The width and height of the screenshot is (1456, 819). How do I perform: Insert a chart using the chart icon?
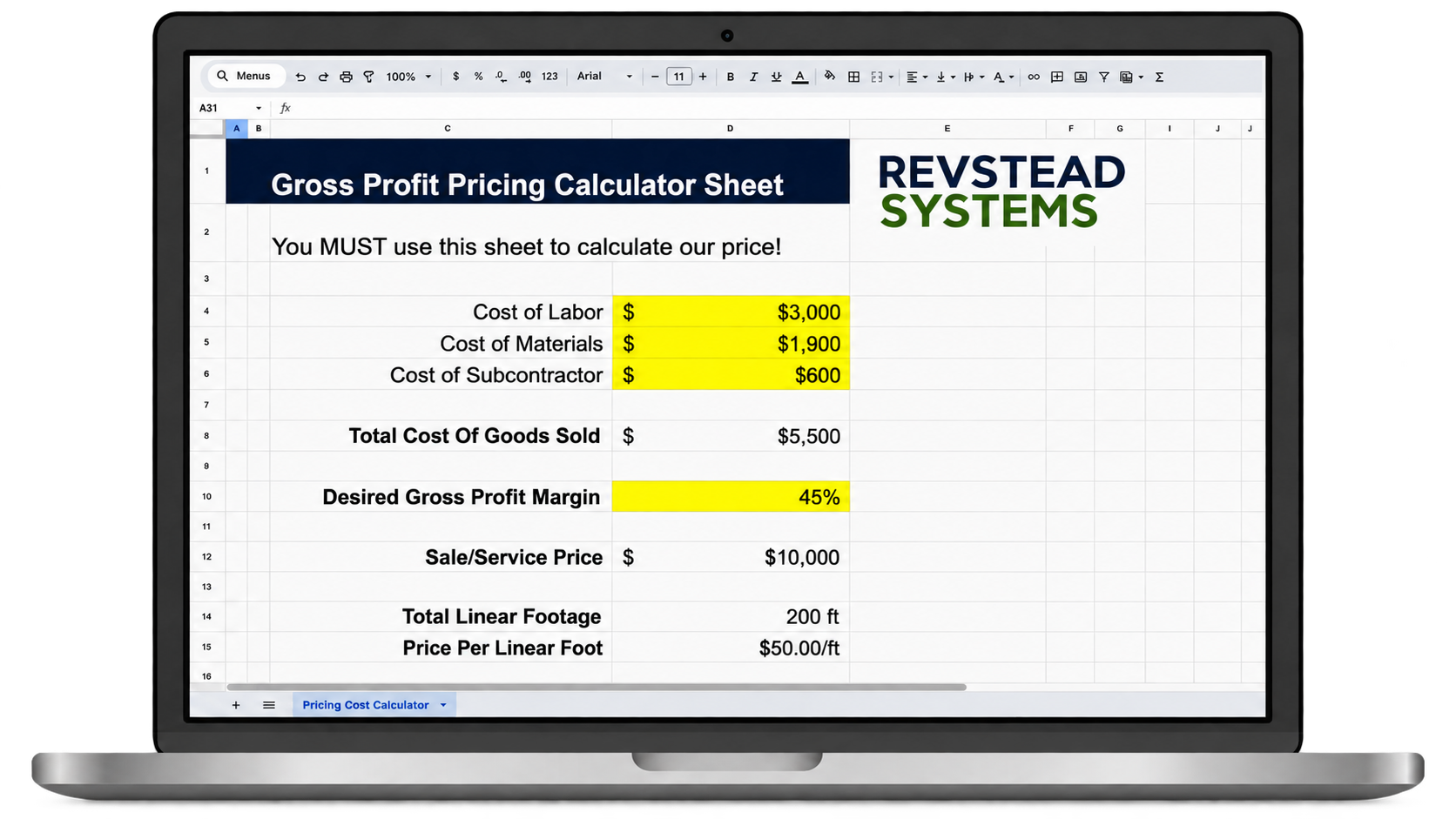point(1081,77)
